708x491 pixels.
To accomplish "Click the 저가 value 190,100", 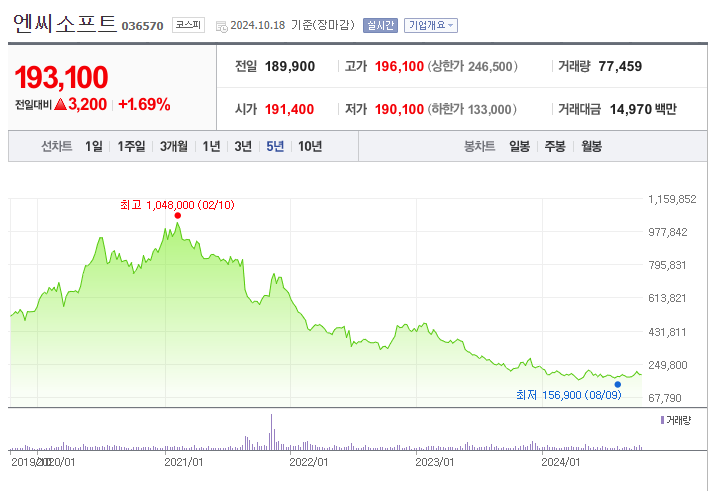I will point(399,109).
